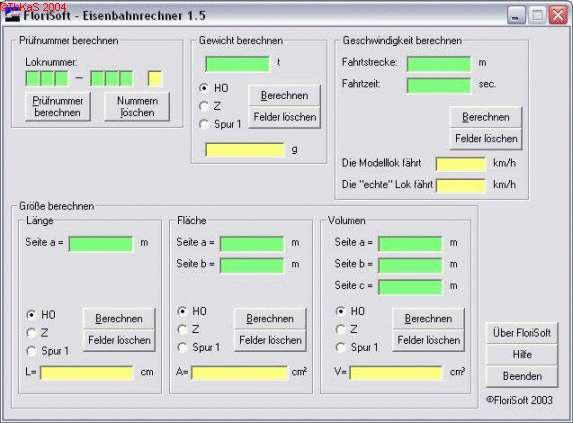Focus Seite b field in Fläche group

pos(252,266)
